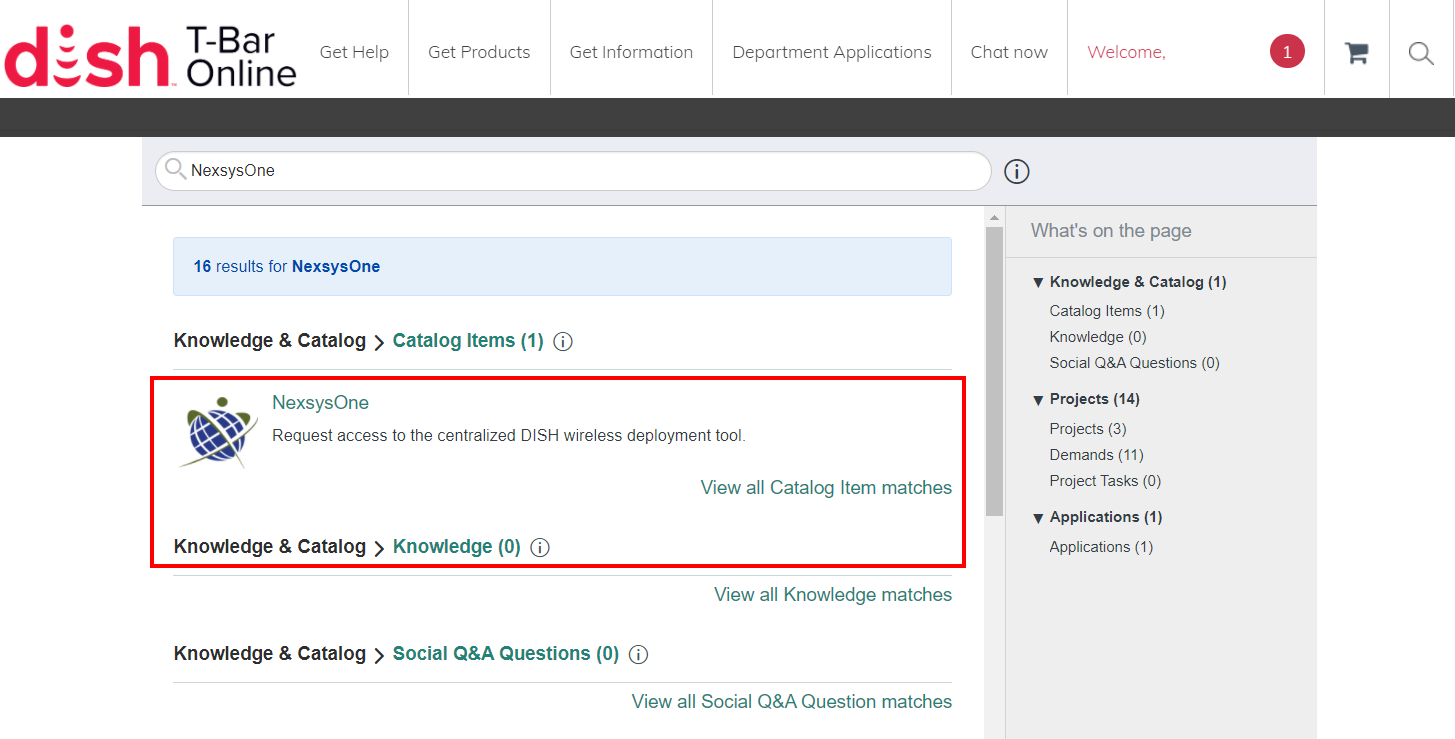Select the Applications (1) sub-item in sidebar
1455x739 pixels.
tap(1101, 547)
